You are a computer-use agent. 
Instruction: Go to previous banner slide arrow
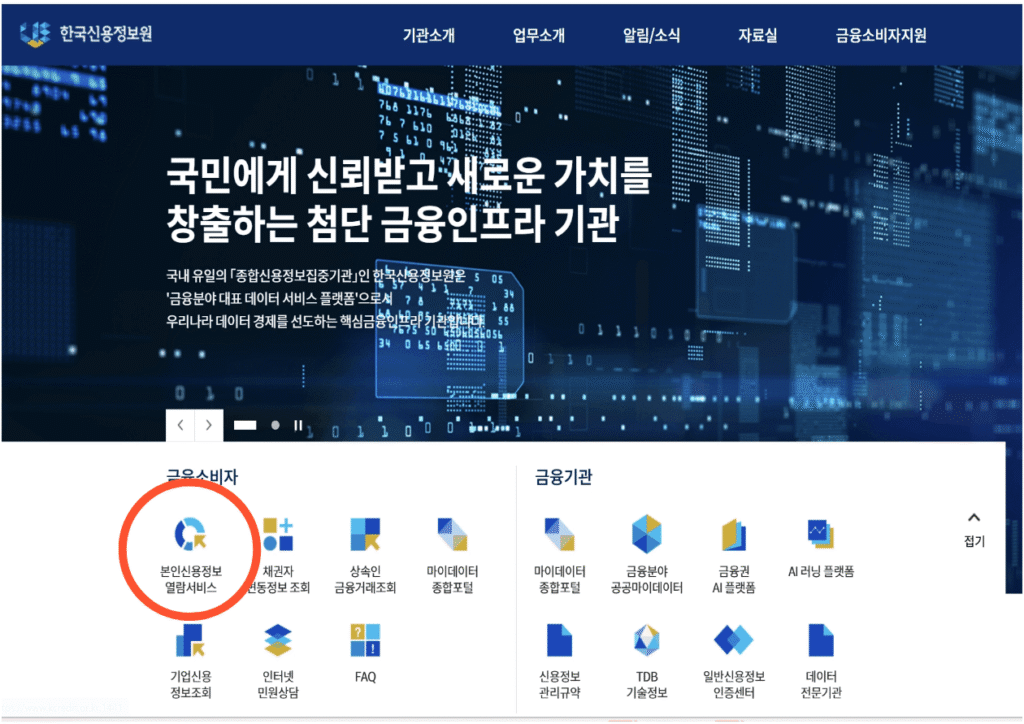pos(180,425)
